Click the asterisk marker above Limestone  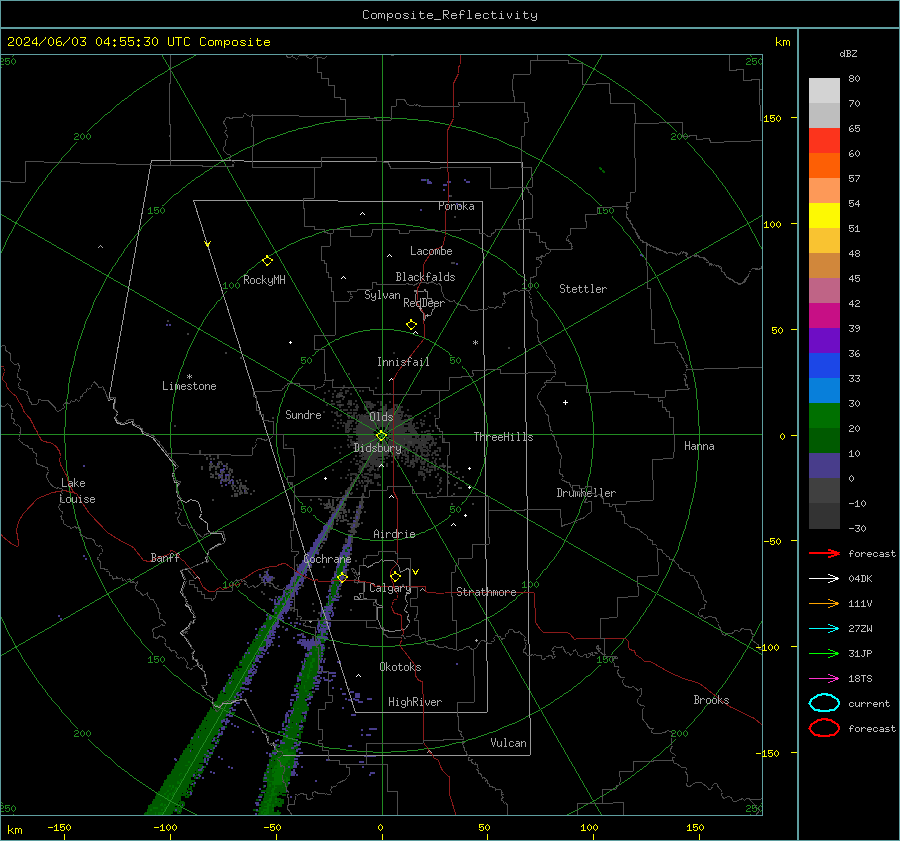coord(189,377)
